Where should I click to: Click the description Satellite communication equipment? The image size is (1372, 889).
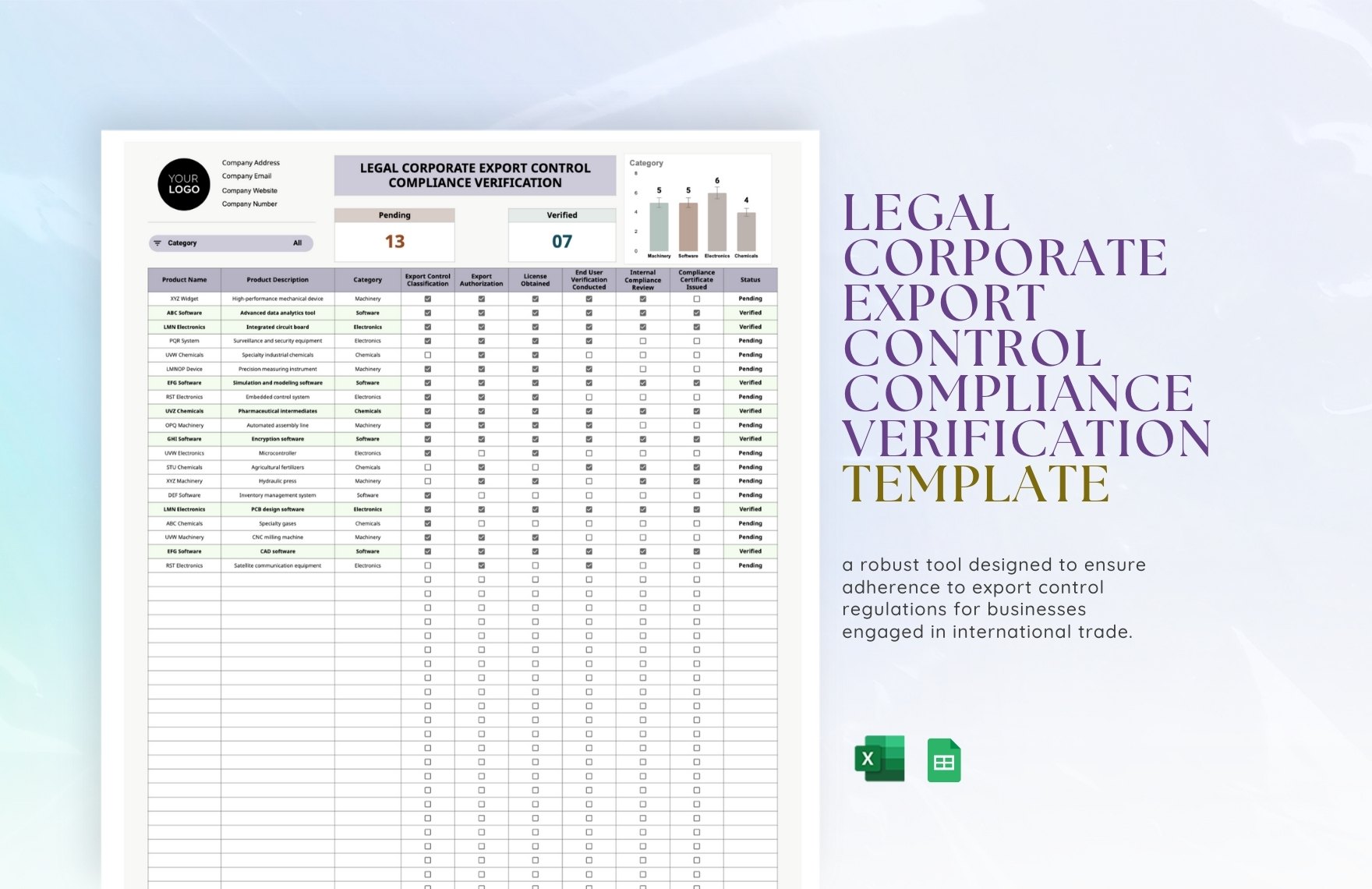278,565
